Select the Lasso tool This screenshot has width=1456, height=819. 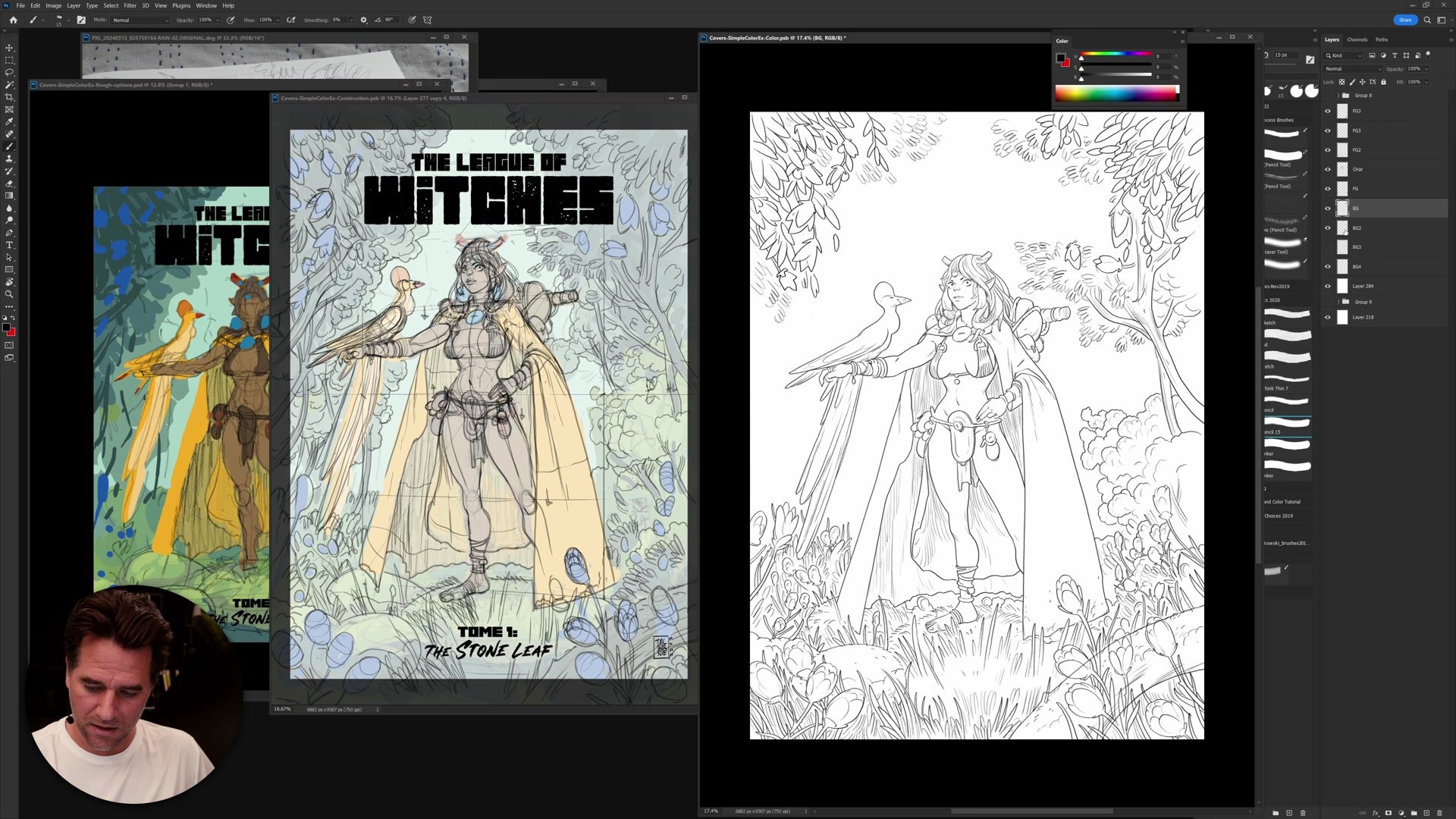pos(9,73)
